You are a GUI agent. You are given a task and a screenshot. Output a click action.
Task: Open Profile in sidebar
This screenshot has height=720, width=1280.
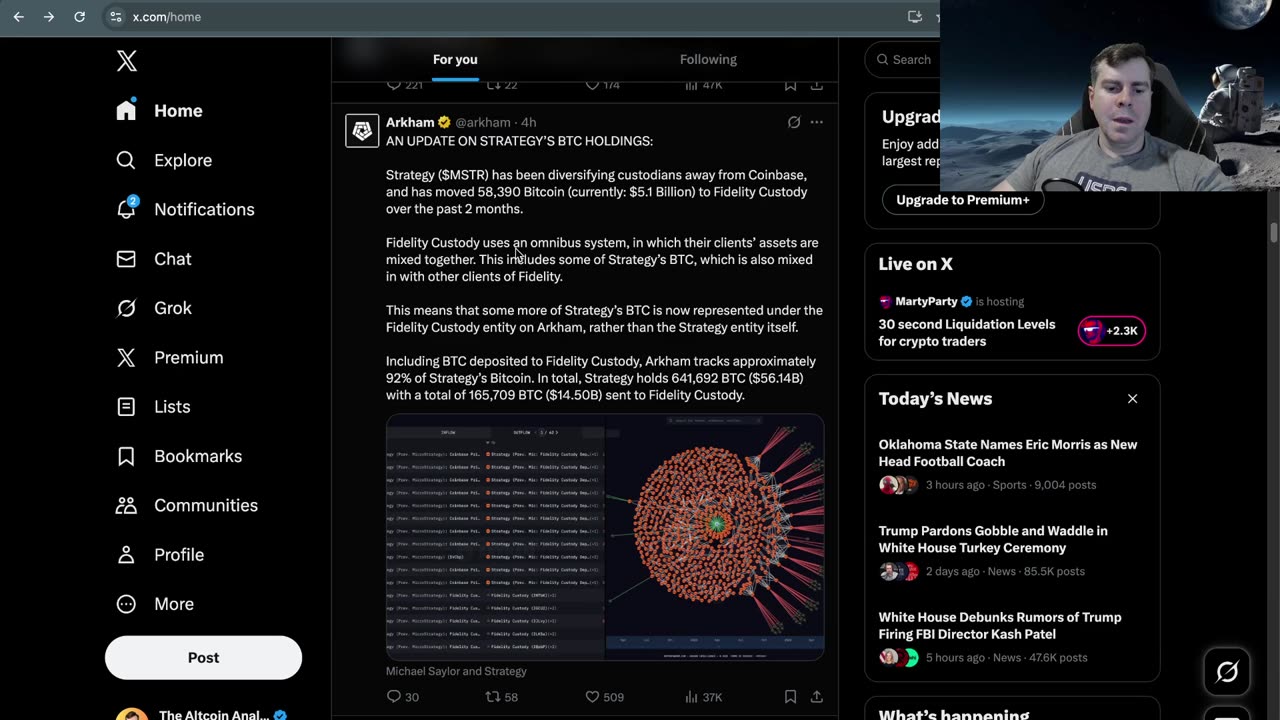coord(160,554)
